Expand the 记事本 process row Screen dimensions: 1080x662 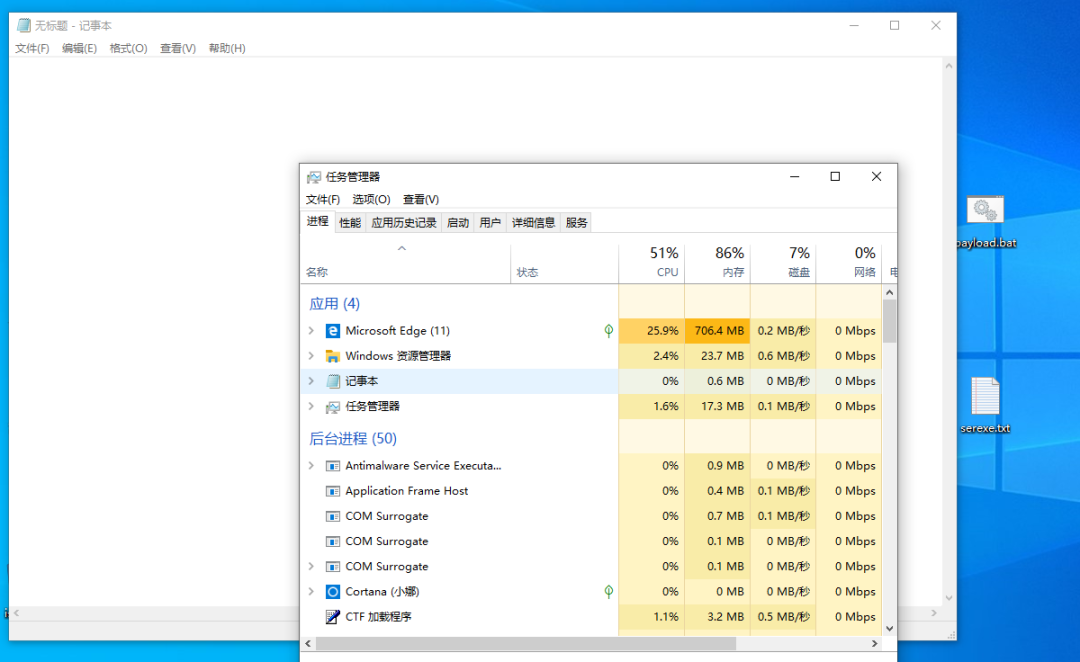311,381
